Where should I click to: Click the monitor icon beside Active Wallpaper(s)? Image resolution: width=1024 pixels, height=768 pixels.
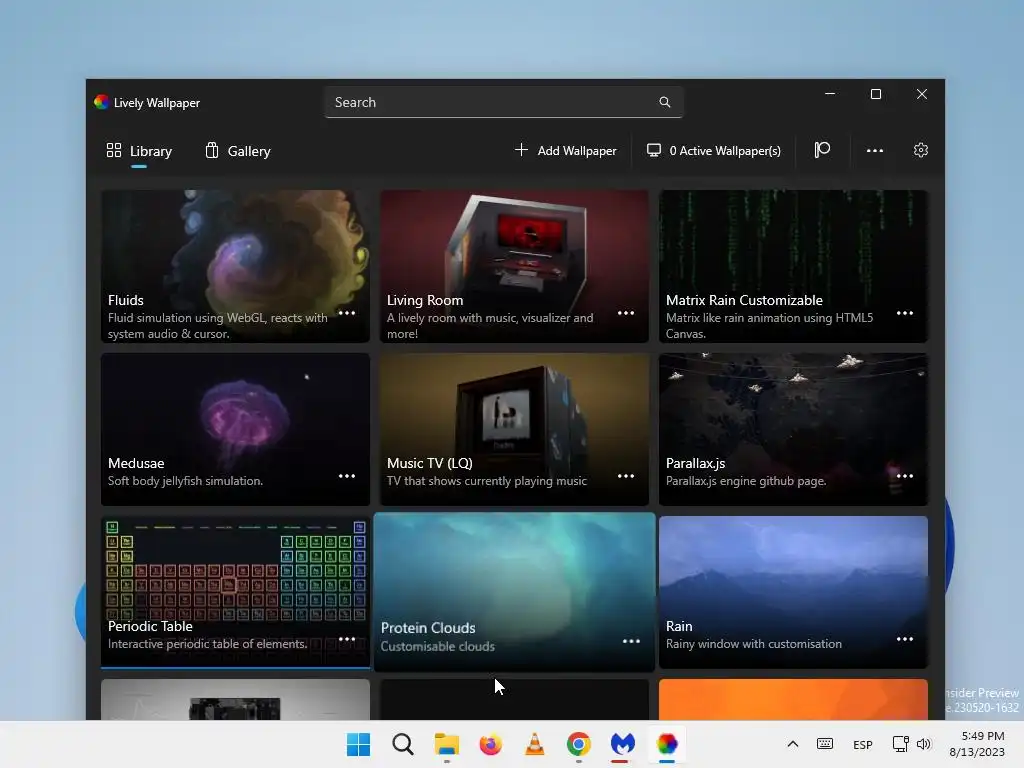point(654,150)
